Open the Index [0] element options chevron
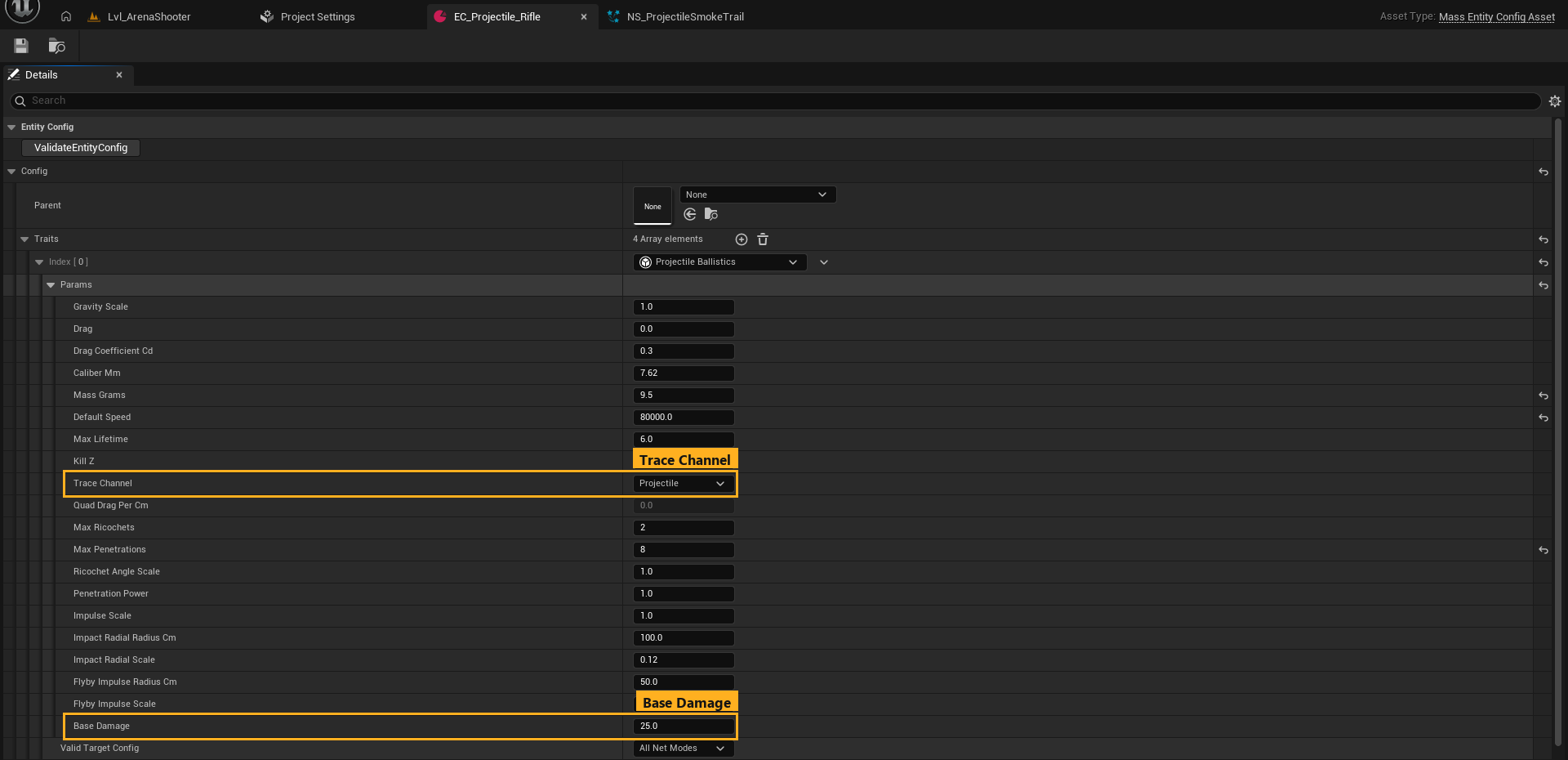1568x760 pixels. pyautogui.click(x=824, y=262)
